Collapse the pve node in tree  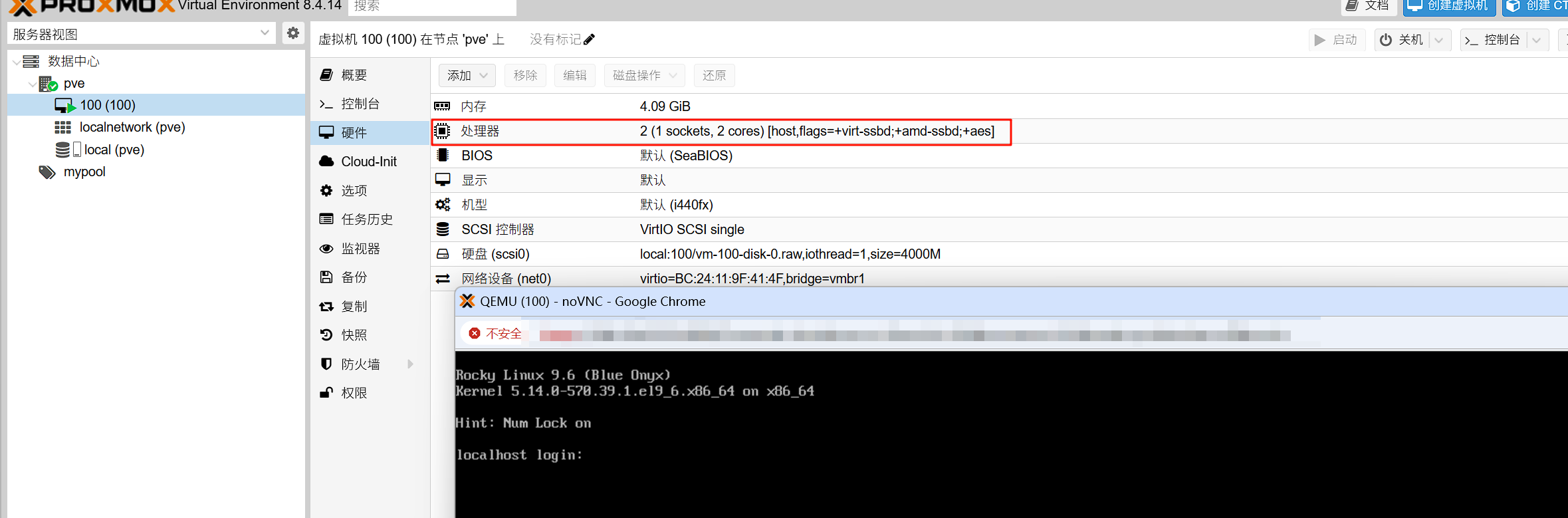click(x=32, y=84)
